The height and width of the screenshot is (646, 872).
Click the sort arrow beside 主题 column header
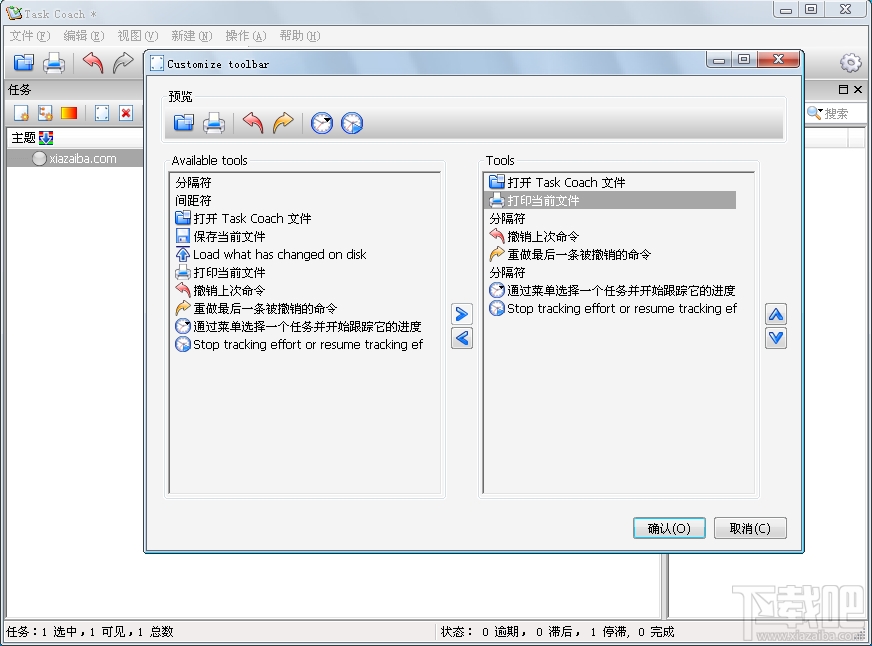pyautogui.click(x=45, y=137)
